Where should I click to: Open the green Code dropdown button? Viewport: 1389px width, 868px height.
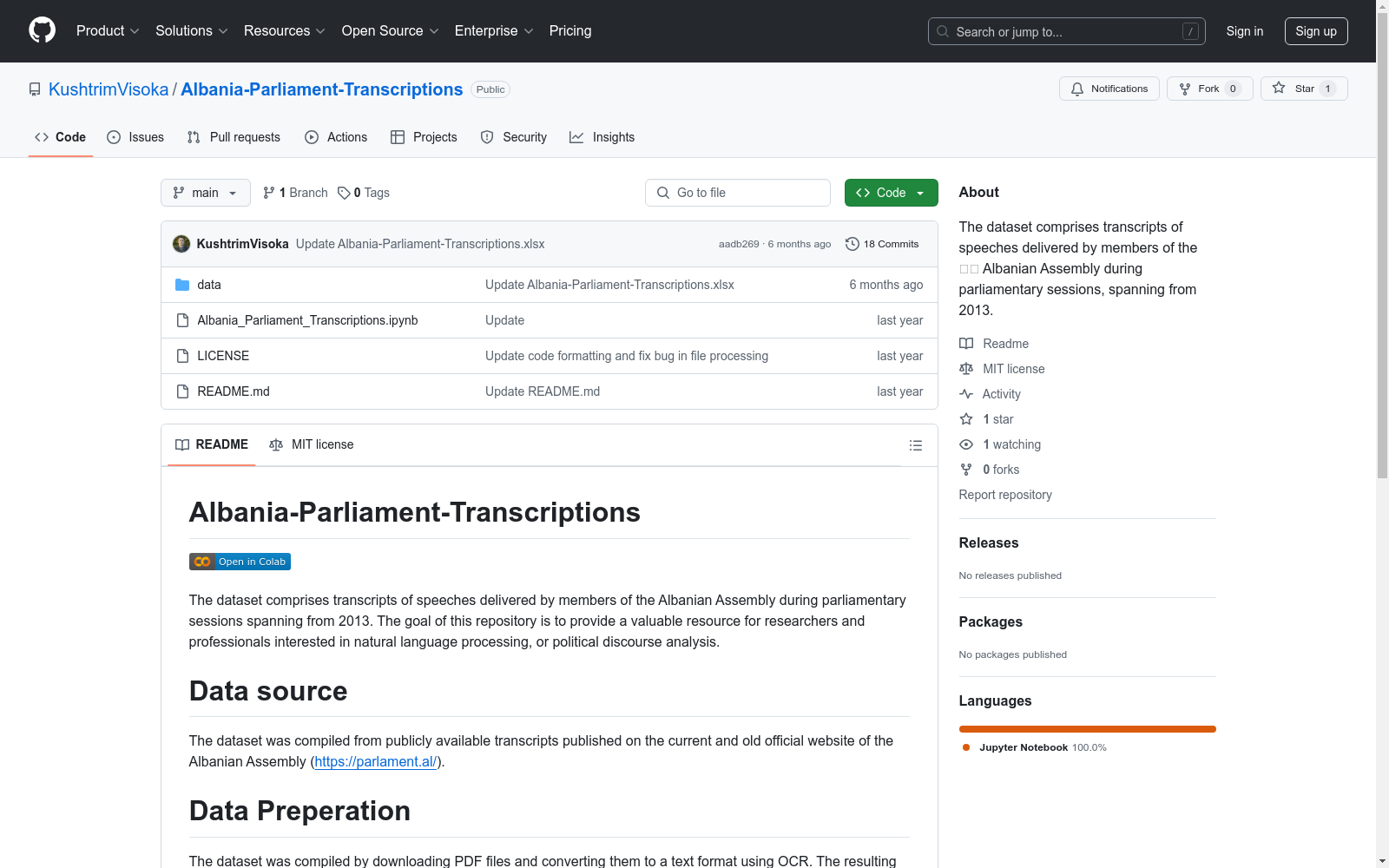[892, 193]
